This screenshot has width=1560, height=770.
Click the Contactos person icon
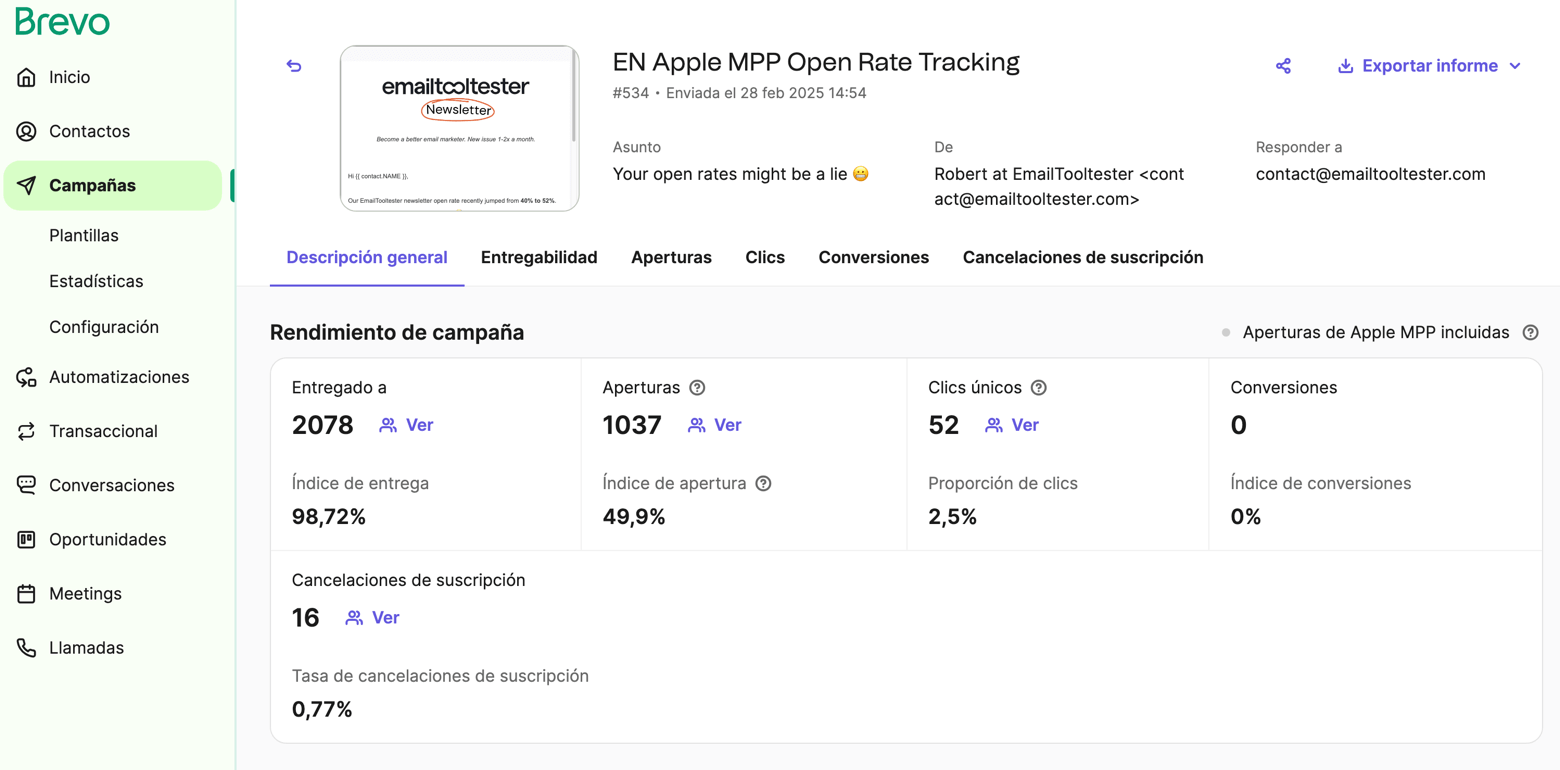pos(27,131)
